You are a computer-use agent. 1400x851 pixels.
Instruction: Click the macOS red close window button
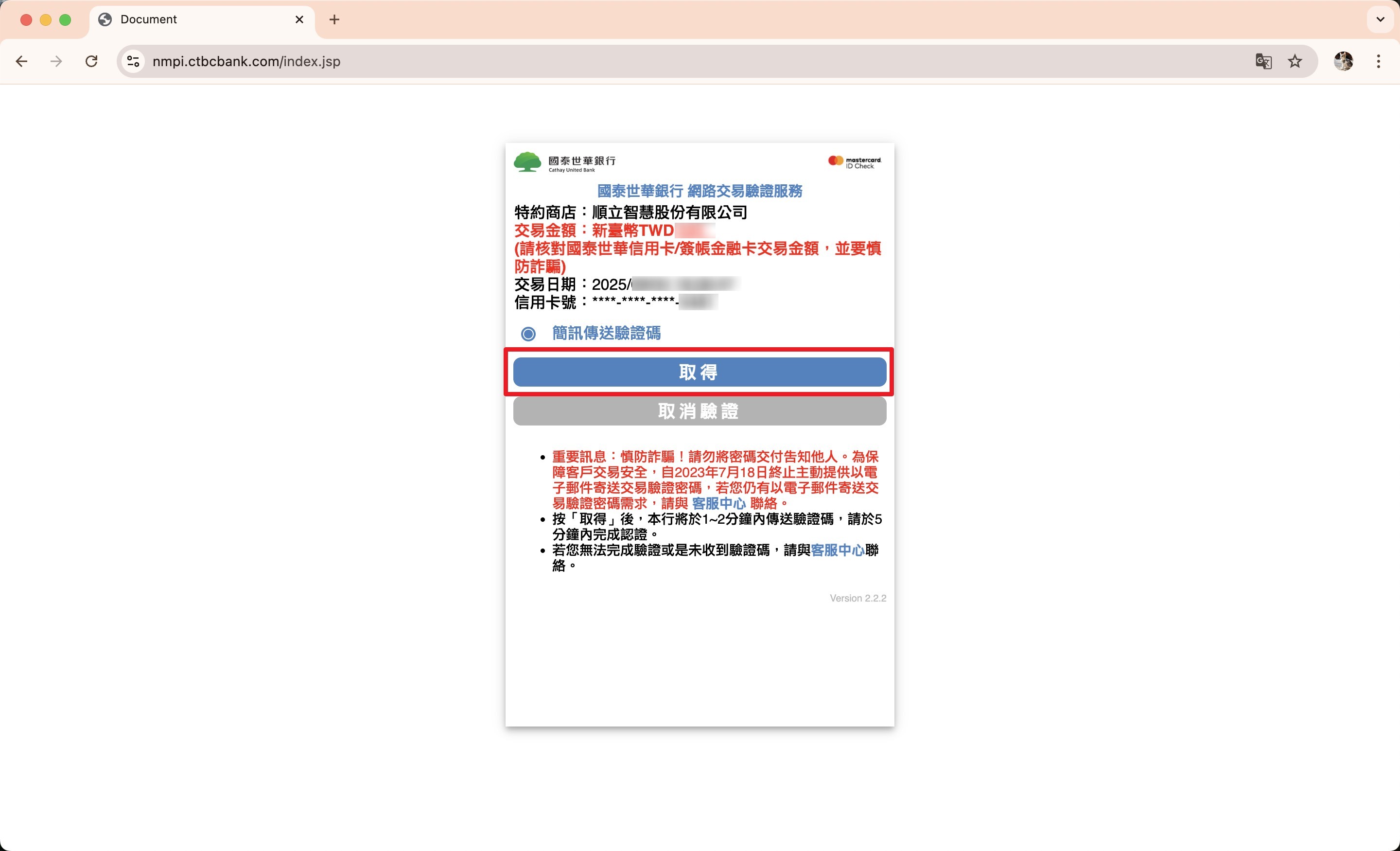pos(26,20)
